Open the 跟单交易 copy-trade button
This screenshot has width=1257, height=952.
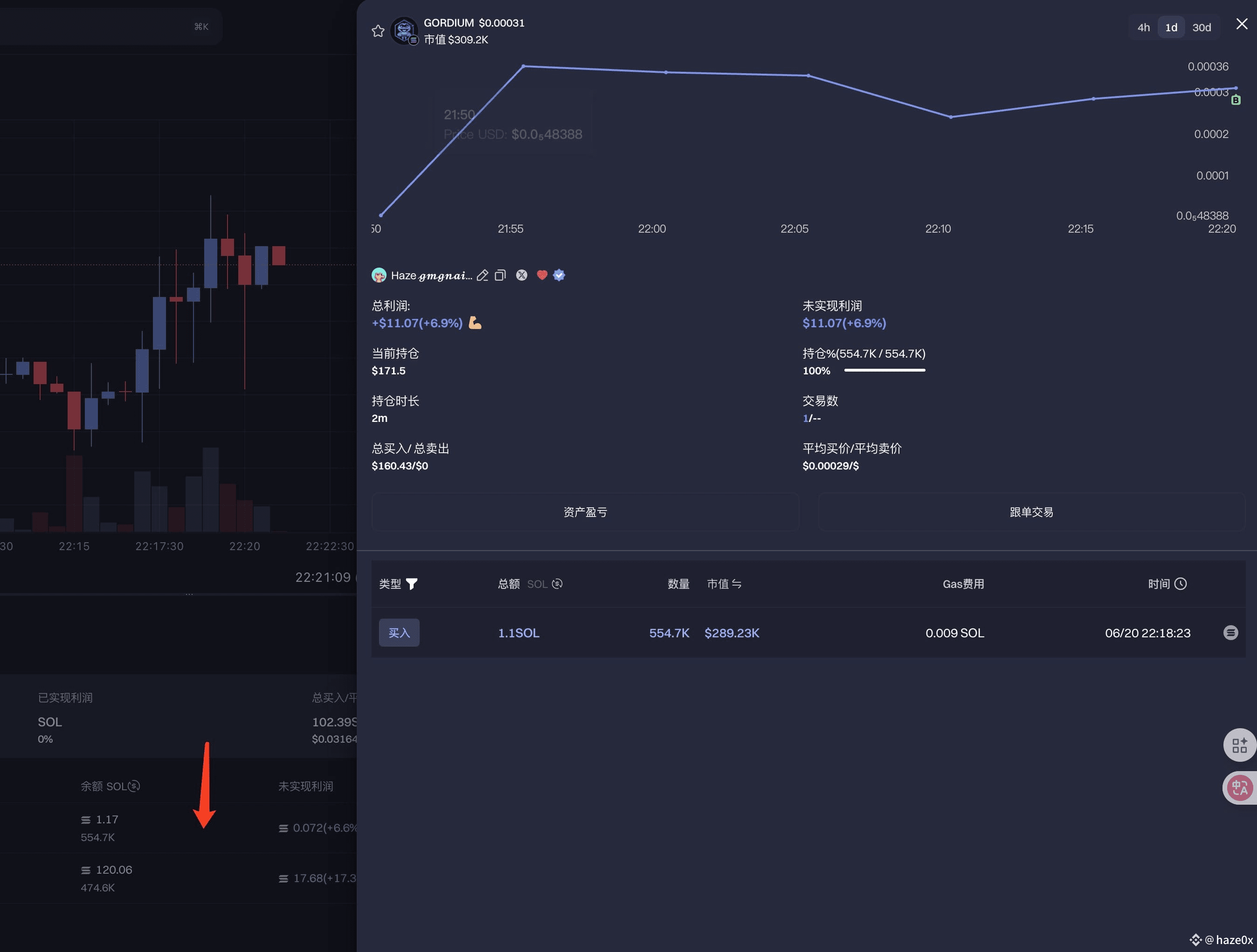pyautogui.click(x=1031, y=512)
